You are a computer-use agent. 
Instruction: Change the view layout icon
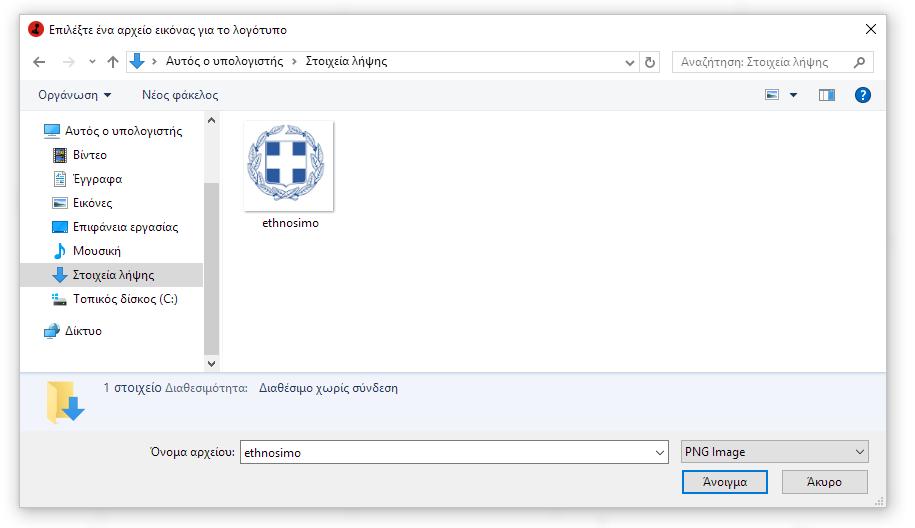[772, 95]
